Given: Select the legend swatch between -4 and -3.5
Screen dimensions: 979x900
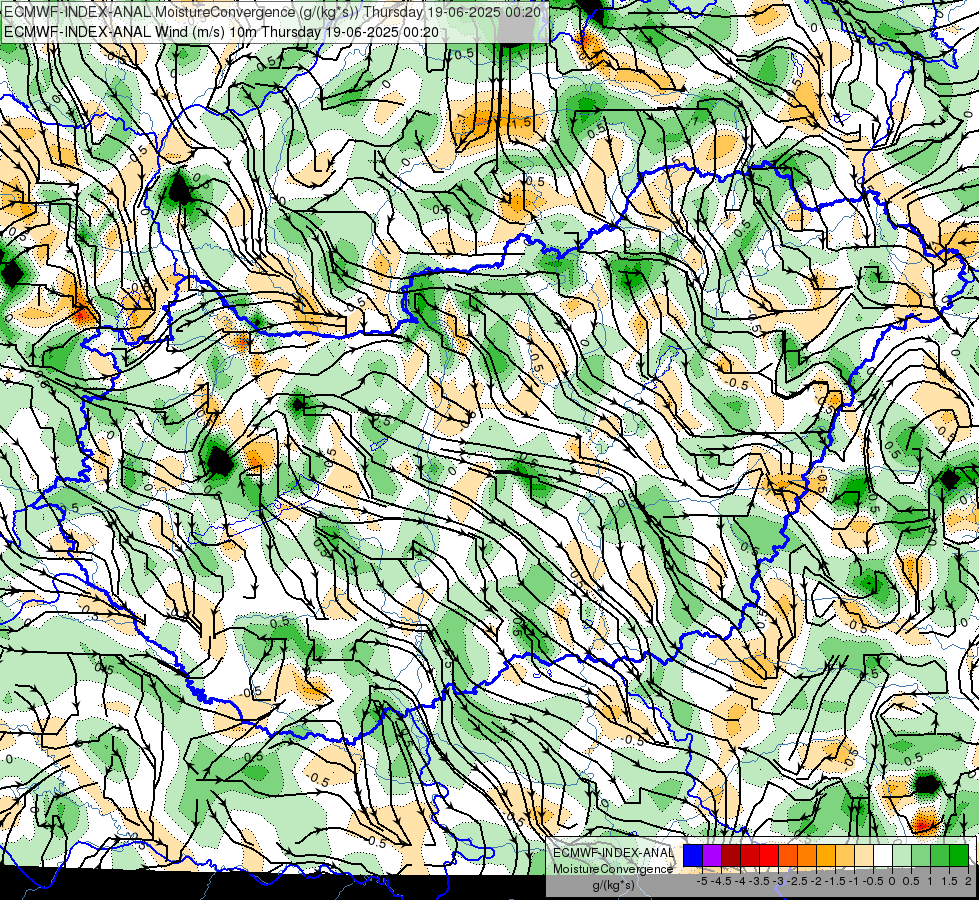Looking at the screenshot, I should tap(750, 856).
